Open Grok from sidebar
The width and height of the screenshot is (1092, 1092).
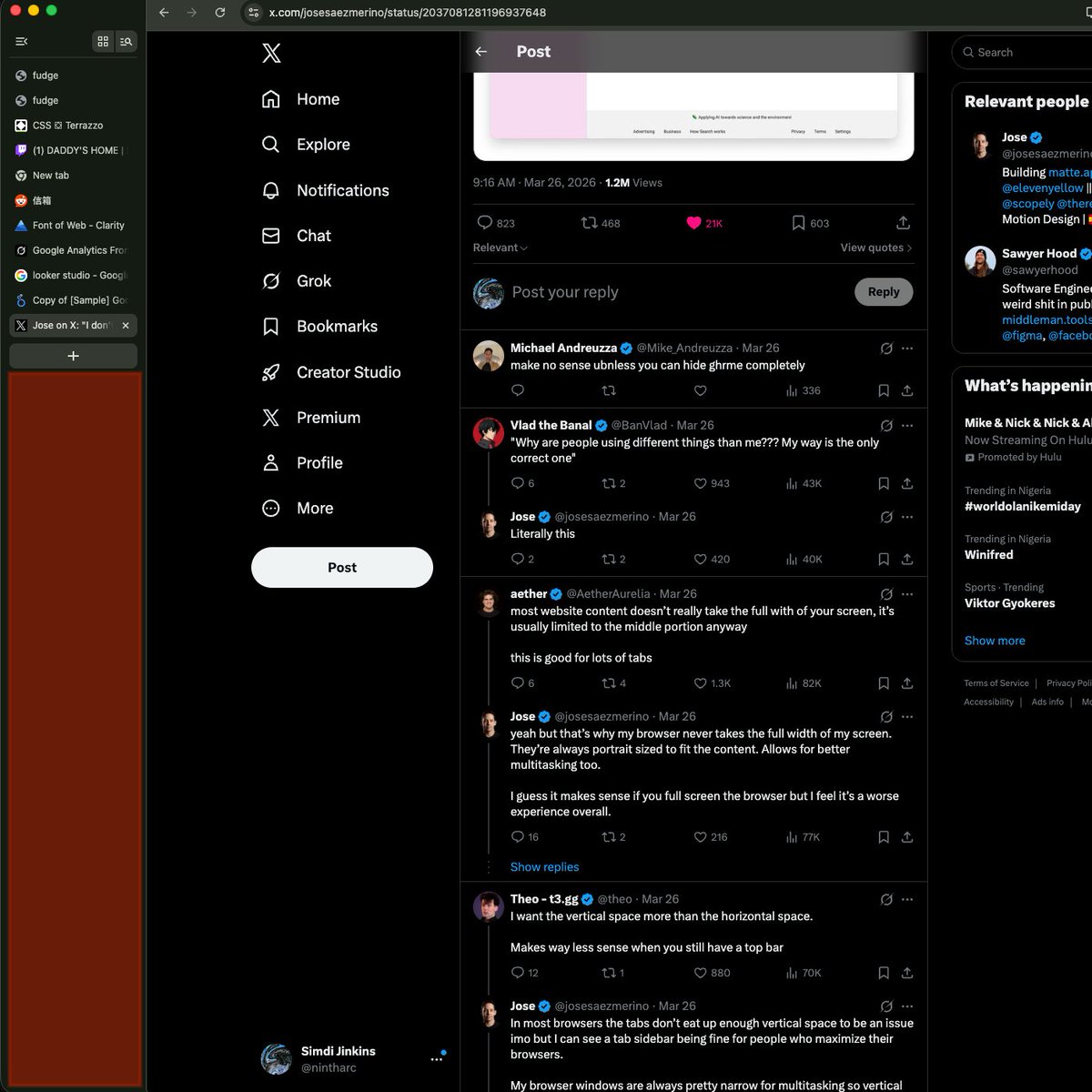[x=297, y=281]
